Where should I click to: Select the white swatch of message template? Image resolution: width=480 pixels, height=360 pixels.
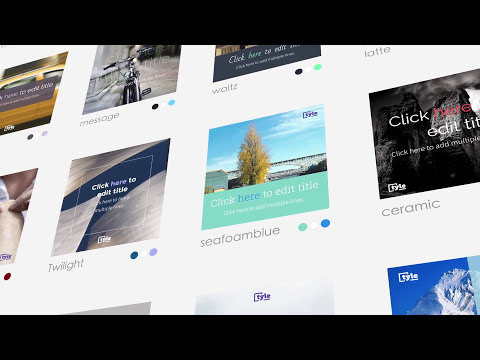[x=164, y=105]
